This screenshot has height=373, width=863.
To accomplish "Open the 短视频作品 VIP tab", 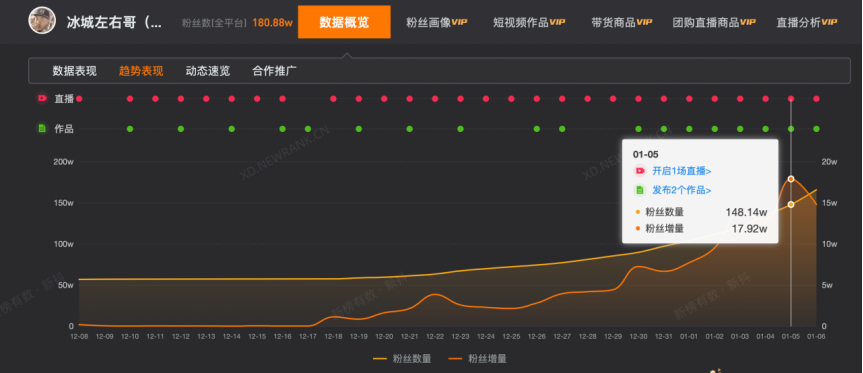I will [x=529, y=23].
